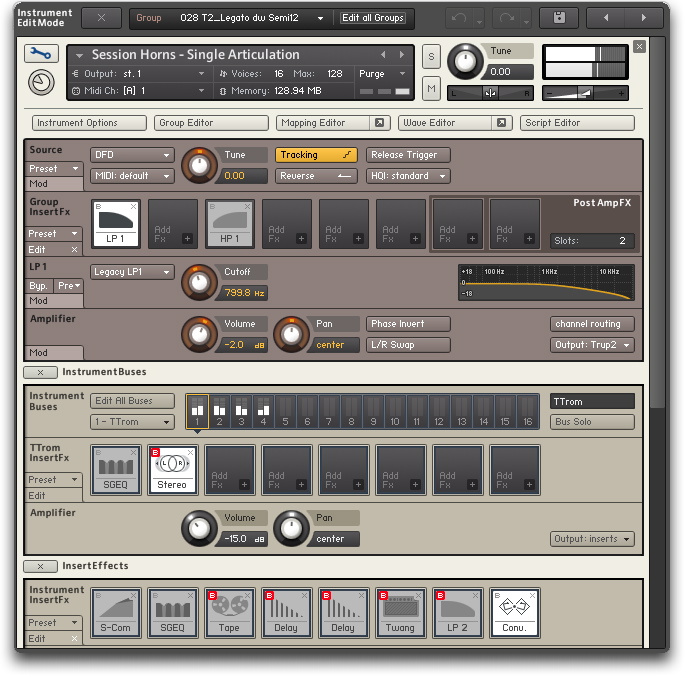This screenshot has height=676, width=684.
Task: Pop out the Mapping Editor window icon
Action: coord(380,123)
